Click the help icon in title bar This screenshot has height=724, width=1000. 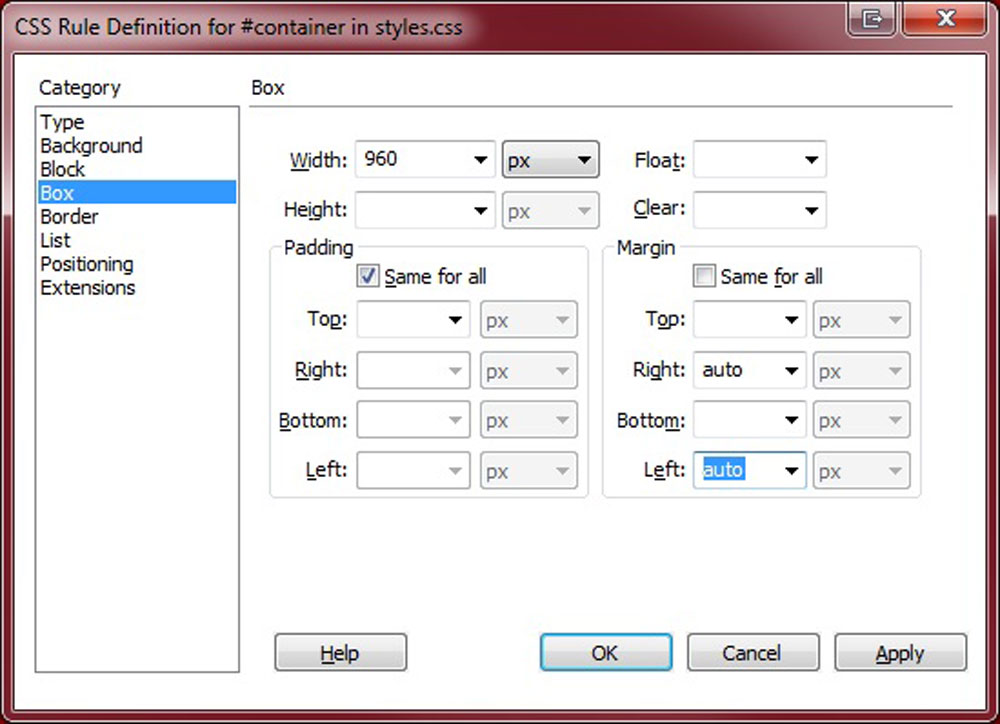873,20
